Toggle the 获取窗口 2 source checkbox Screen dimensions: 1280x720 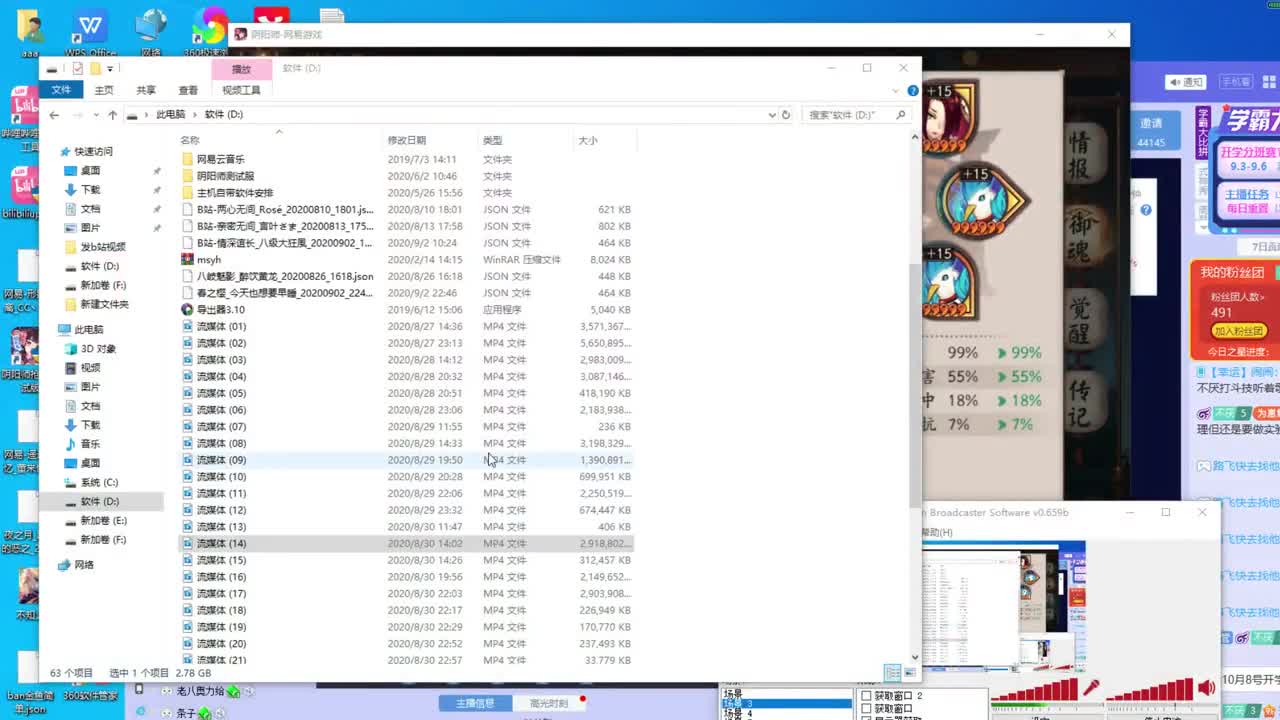[866, 696]
